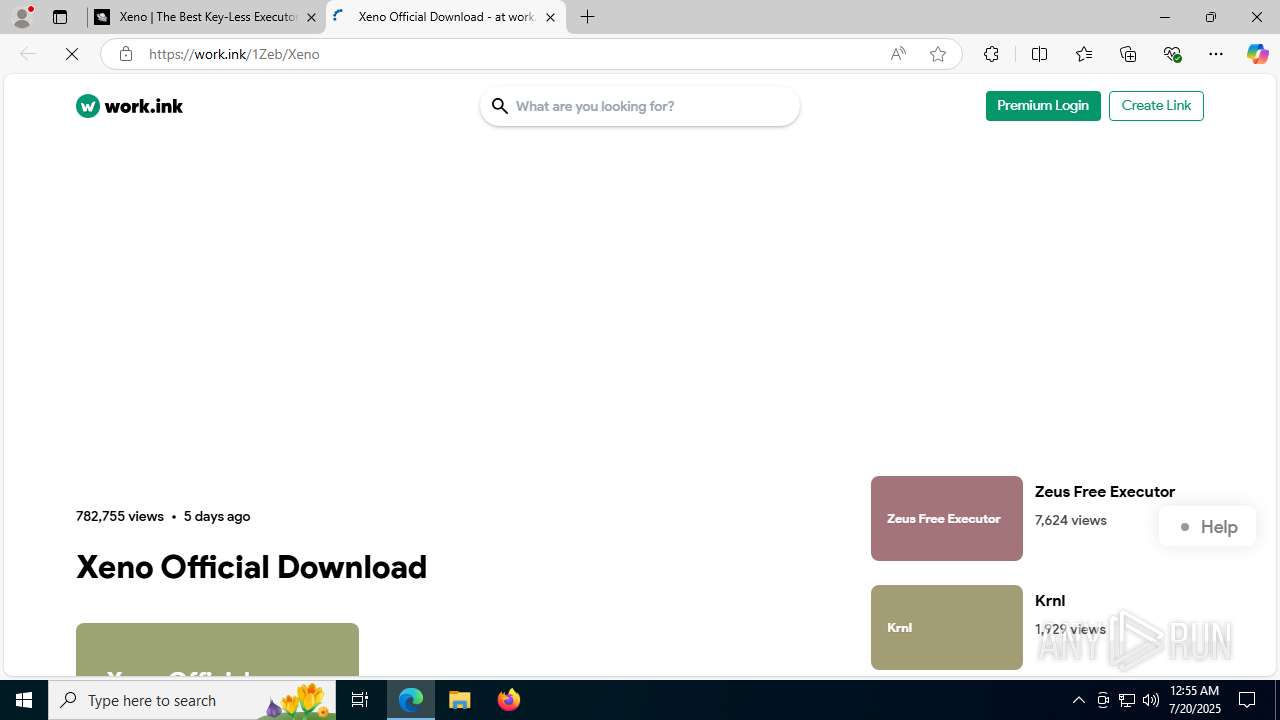The width and height of the screenshot is (1280, 720).
Task: Close the Xeno Official Download tab
Action: pos(550,17)
